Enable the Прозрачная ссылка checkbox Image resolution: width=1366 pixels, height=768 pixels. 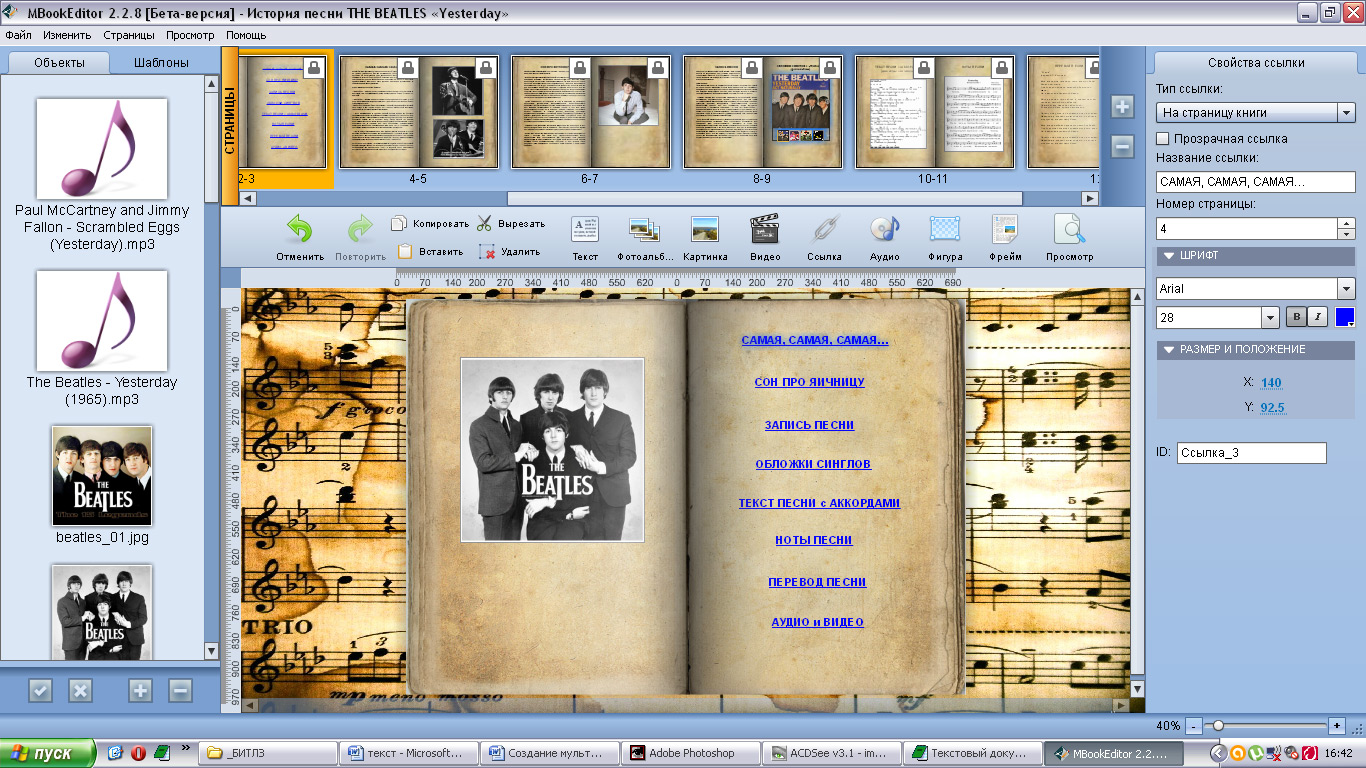click(x=1163, y=138)
